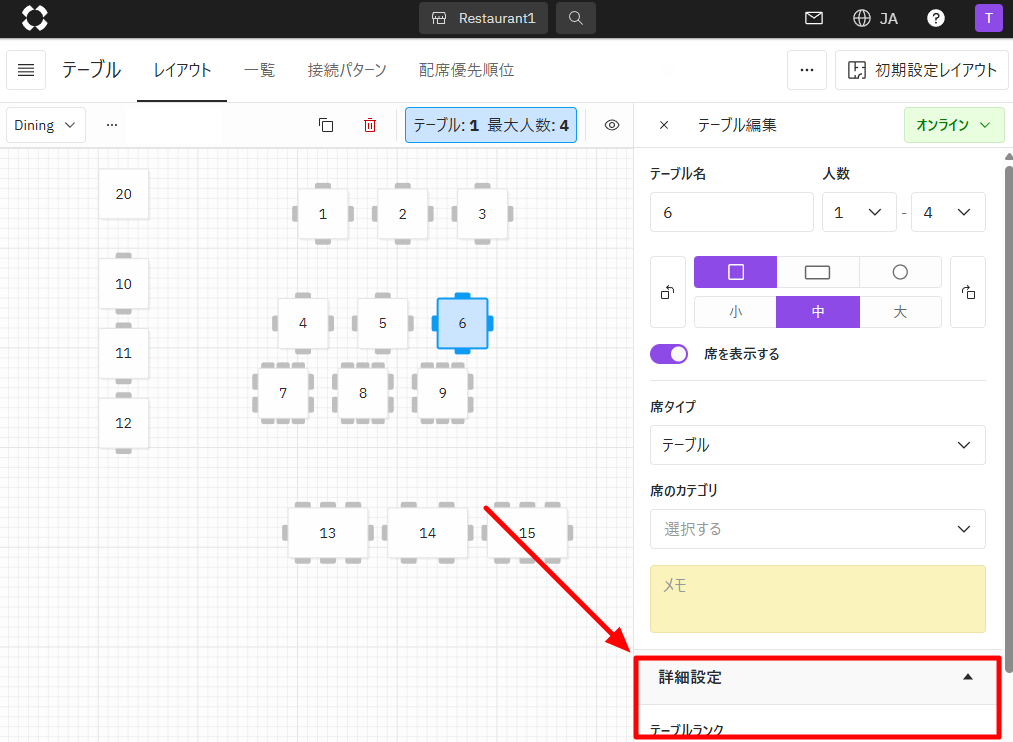The height and width of the screenshot is (742, 1013).
Task: Switch to the 一覧 tab
Action: (259, 70)
